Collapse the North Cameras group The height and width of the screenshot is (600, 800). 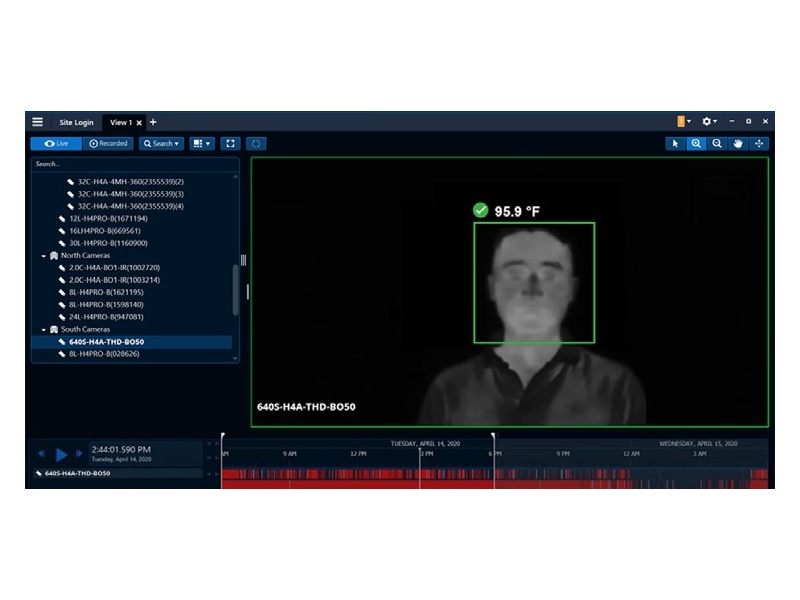pos(44,256)
